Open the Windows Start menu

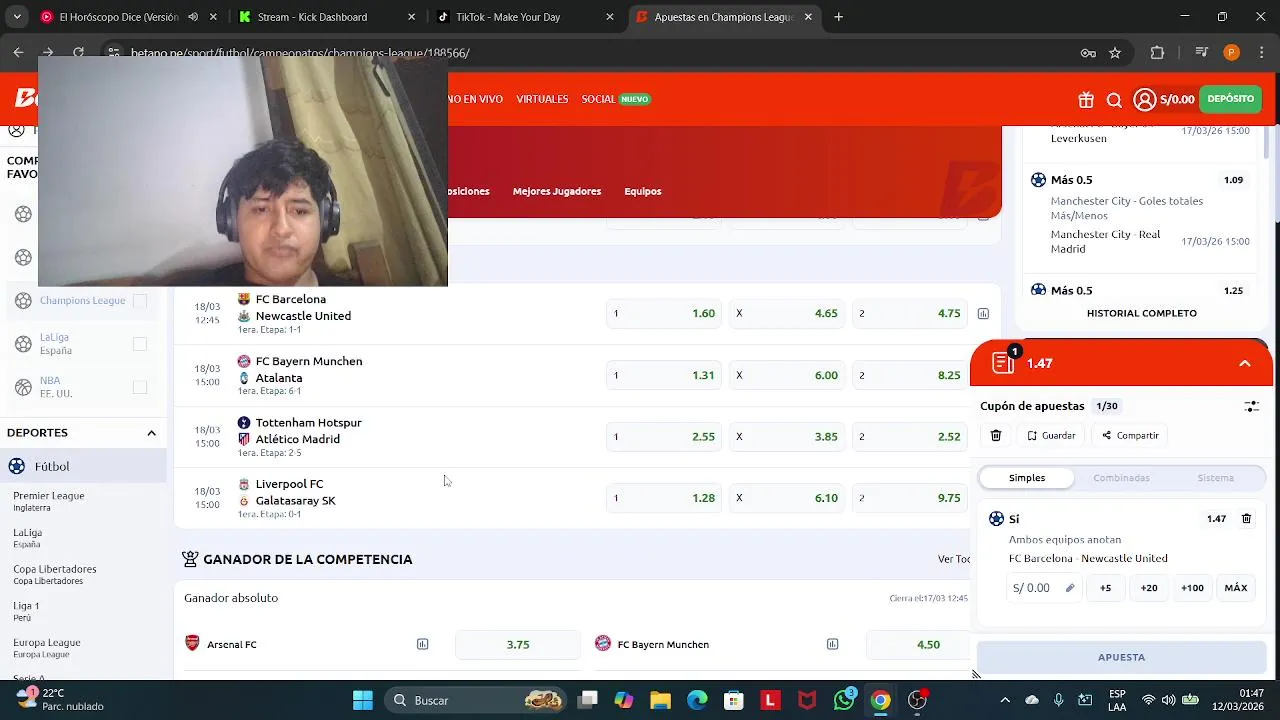click(x=363, y=700)
